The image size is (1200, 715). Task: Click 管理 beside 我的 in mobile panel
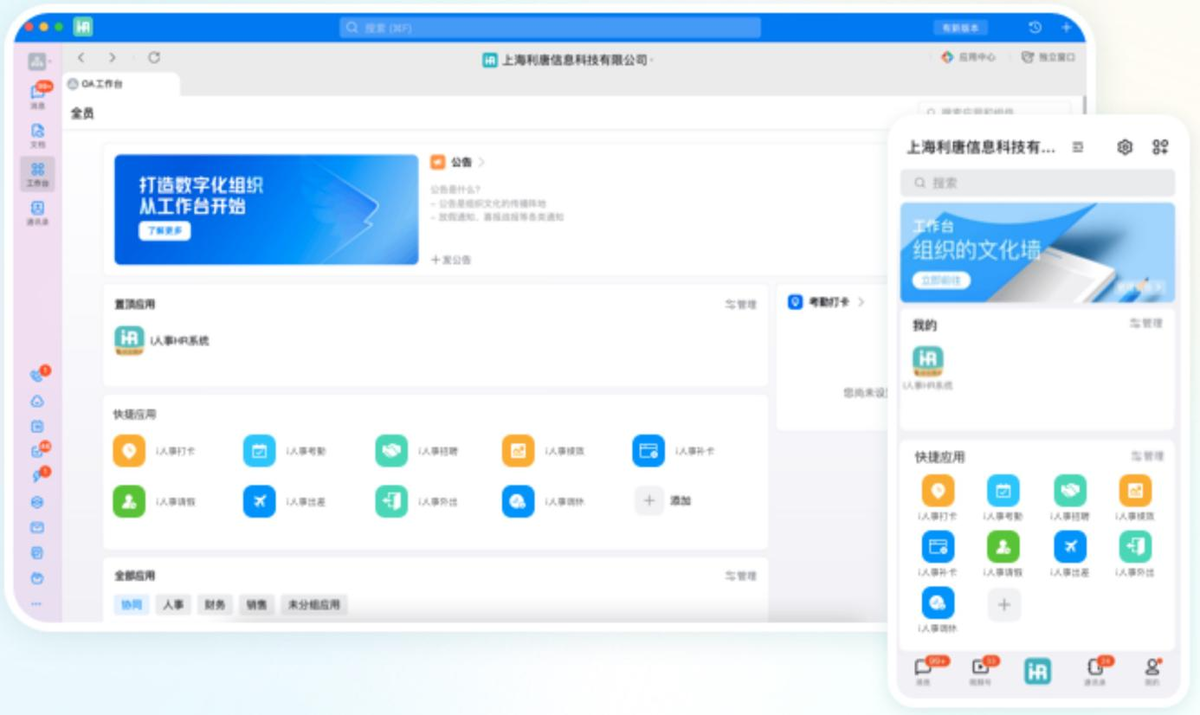pos(1147,324)
